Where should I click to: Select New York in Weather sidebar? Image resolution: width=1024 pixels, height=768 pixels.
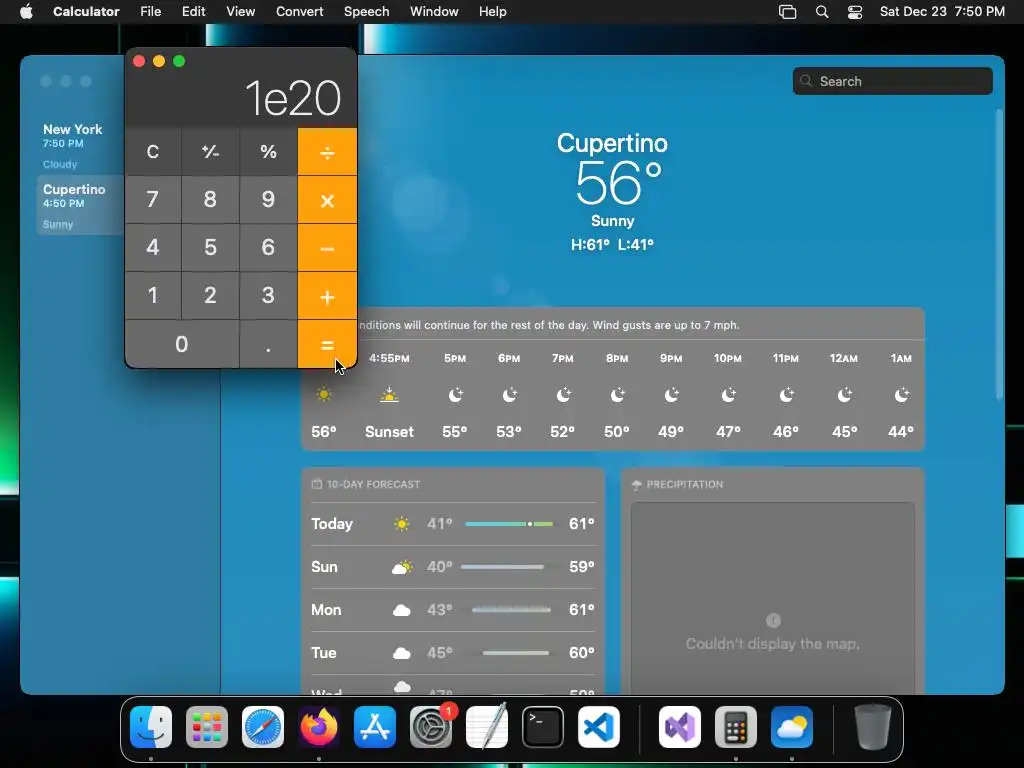tap(80, 145)
